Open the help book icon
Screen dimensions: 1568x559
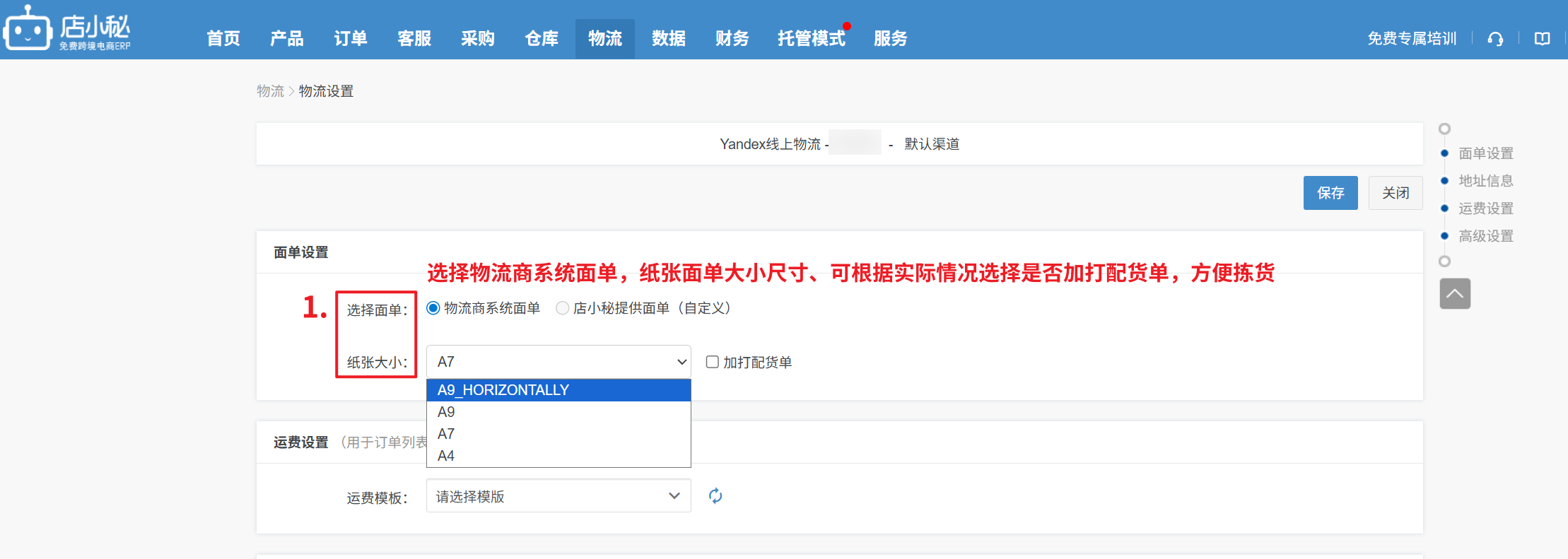1542,39
